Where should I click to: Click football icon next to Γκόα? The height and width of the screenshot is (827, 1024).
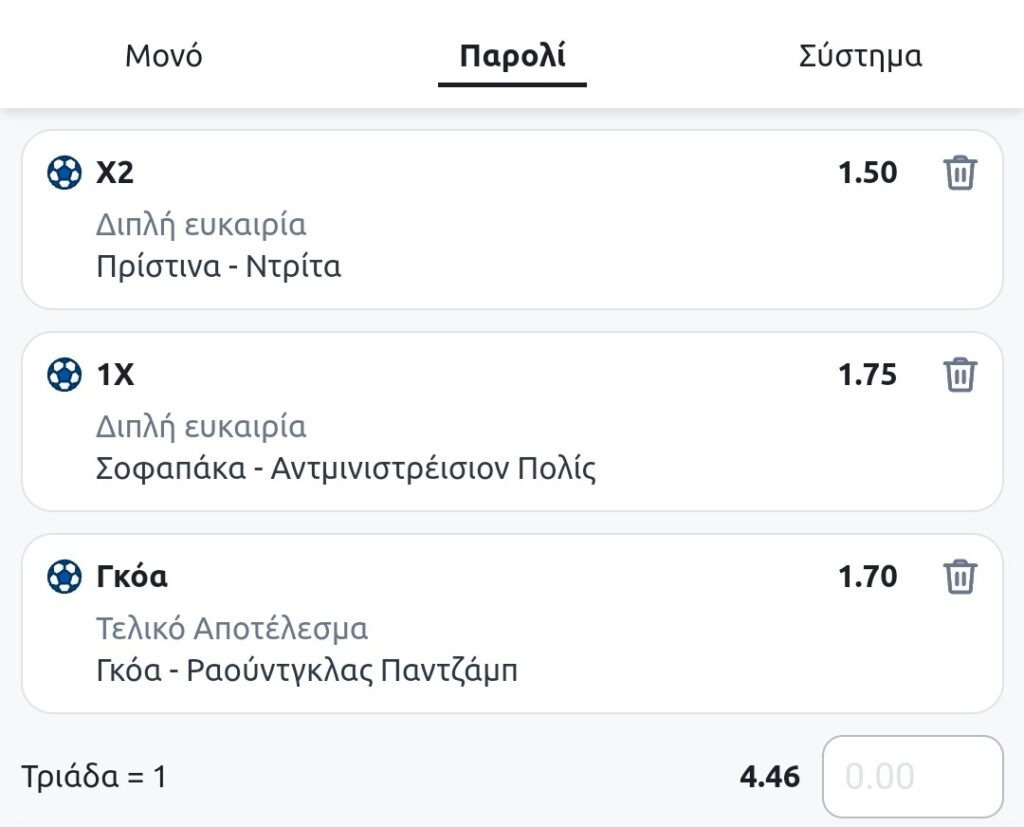coord(64,577)
